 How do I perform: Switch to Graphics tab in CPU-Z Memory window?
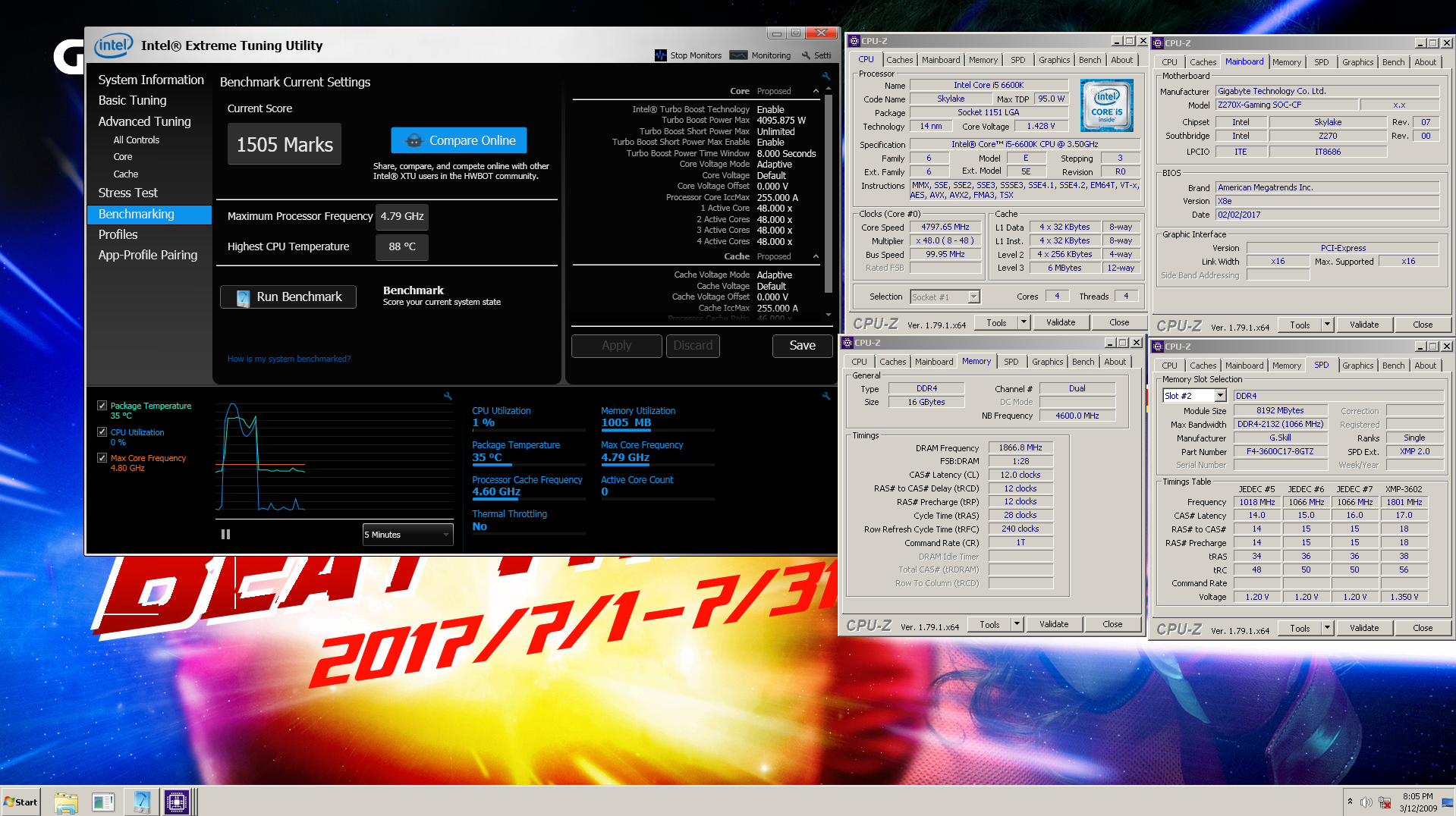tap(1047, 362)
